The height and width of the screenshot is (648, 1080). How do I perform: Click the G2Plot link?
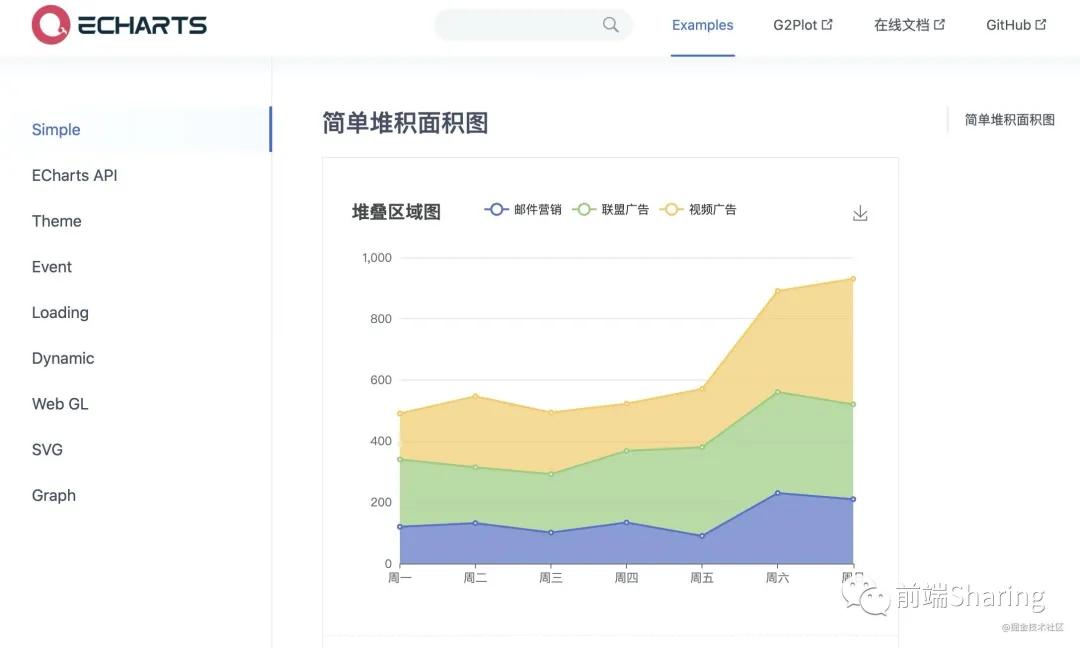coord(795,26)
